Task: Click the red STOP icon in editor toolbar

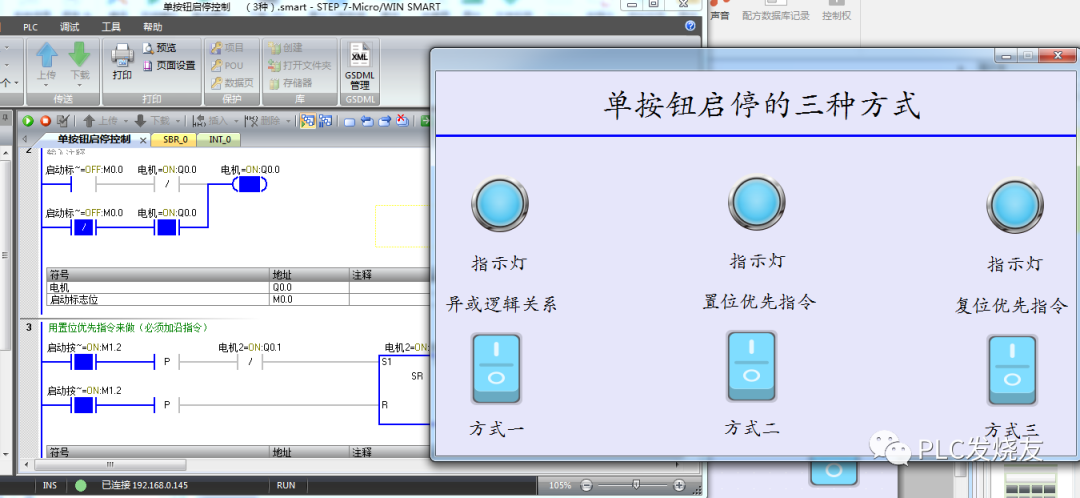Action: [x=45, y=121]
